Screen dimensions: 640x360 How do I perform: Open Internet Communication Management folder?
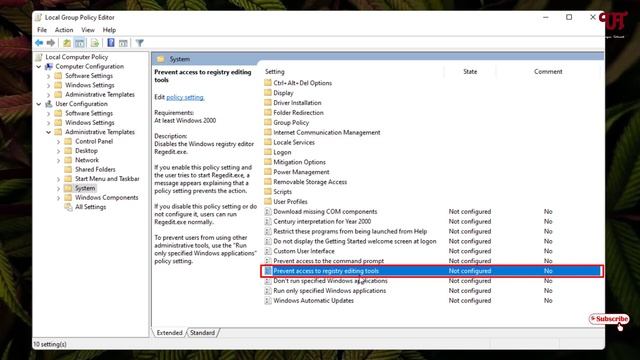327,132
